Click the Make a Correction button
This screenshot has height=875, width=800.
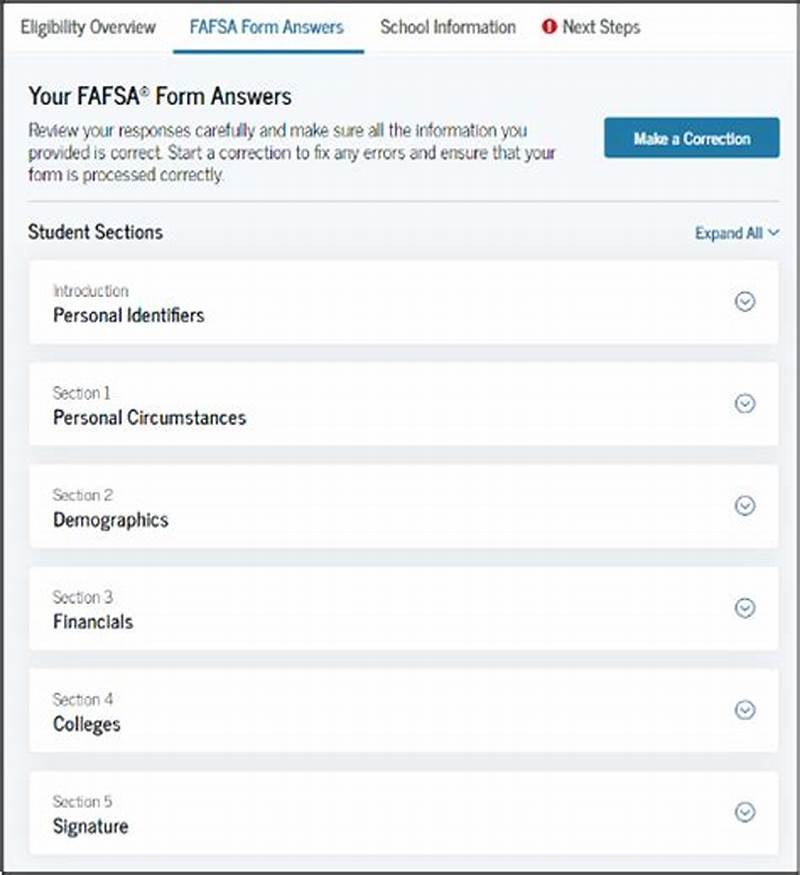[x=692, y=138]
